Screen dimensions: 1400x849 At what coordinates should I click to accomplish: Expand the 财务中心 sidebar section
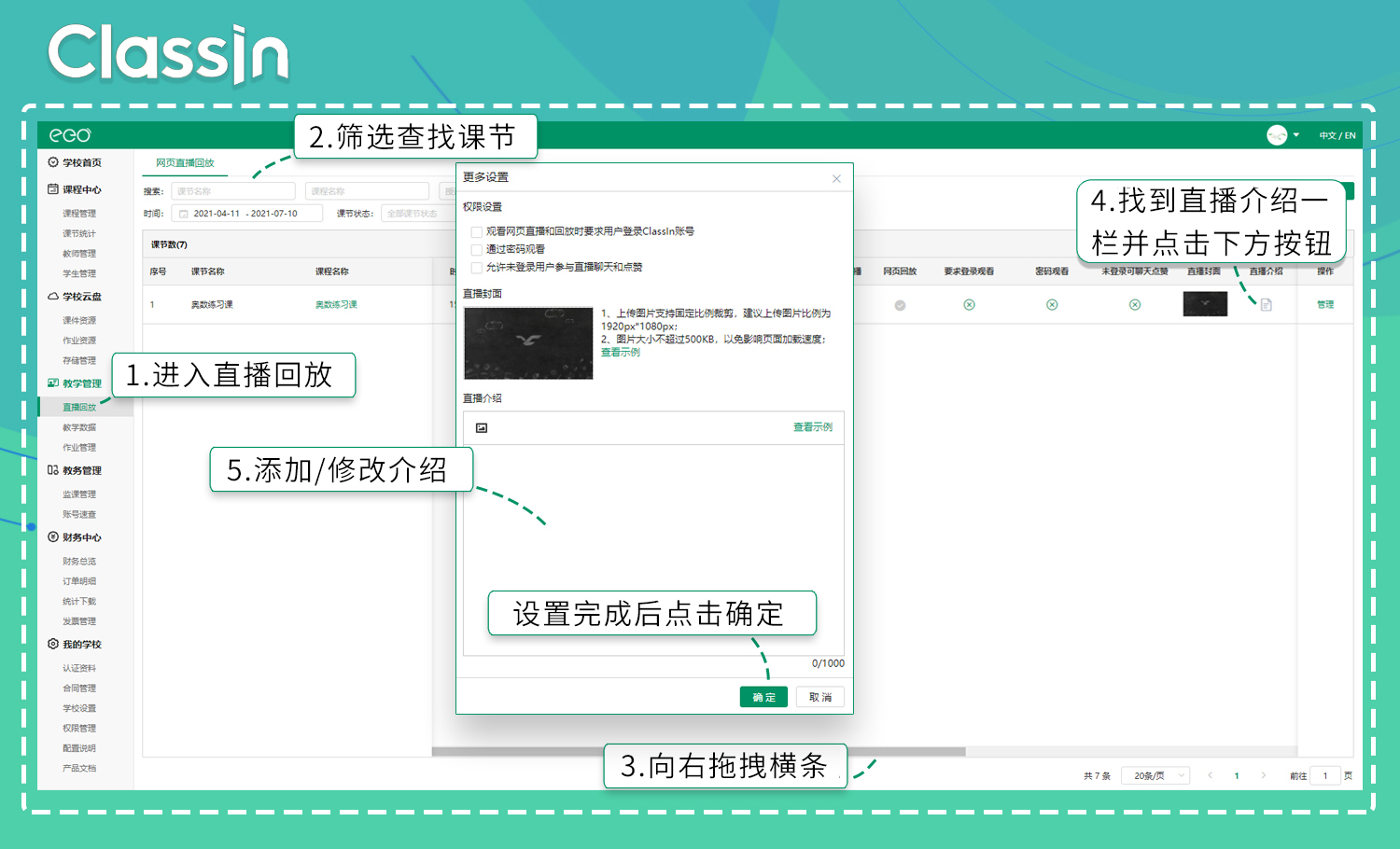point(82,537)
